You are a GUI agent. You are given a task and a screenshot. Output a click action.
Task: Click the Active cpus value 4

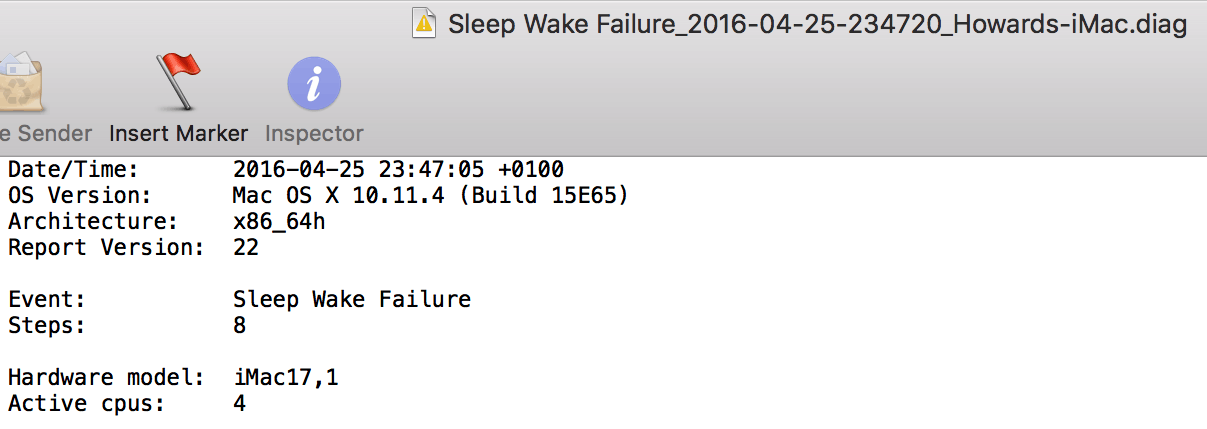pyautogui.click(x=240, y=404)
